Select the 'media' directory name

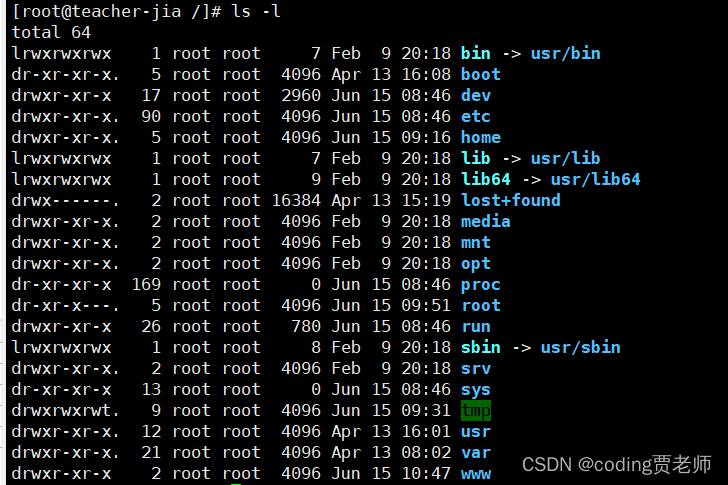pyautogui.click(x=486, y=221)
